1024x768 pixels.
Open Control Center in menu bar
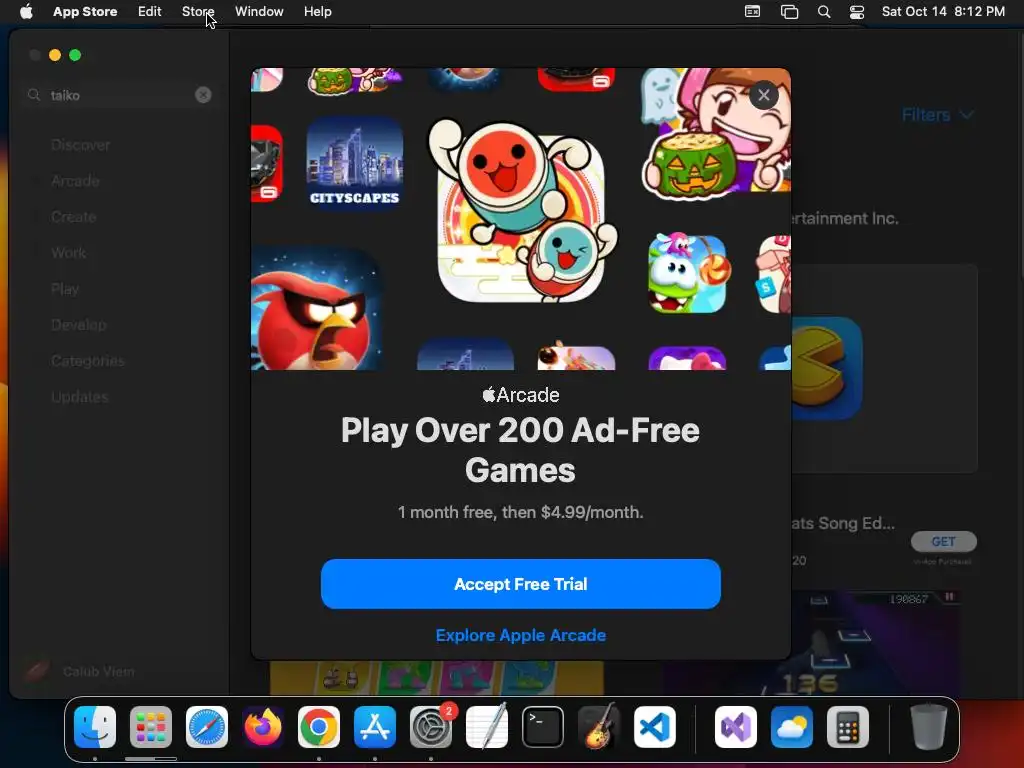(857, 12)
